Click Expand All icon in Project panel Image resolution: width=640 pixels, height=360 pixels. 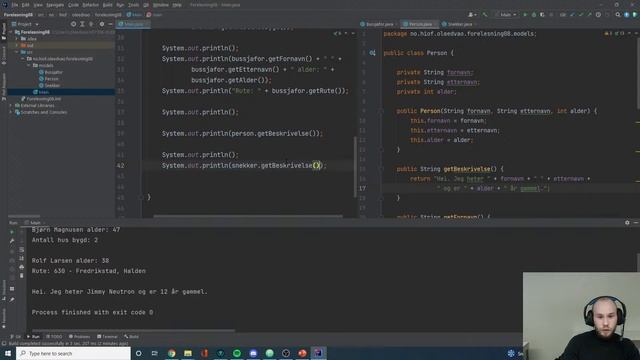coord(82,24)
